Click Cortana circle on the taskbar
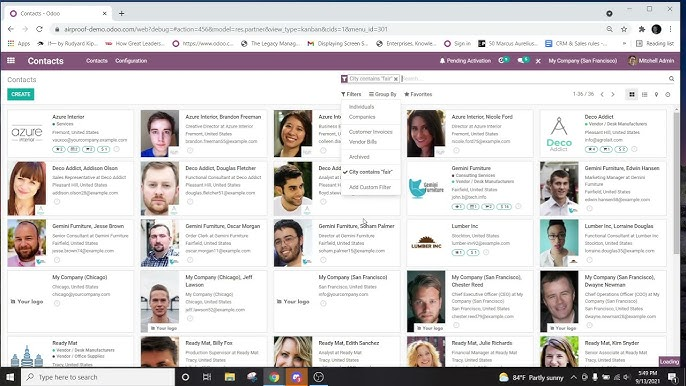 [185, 377]
